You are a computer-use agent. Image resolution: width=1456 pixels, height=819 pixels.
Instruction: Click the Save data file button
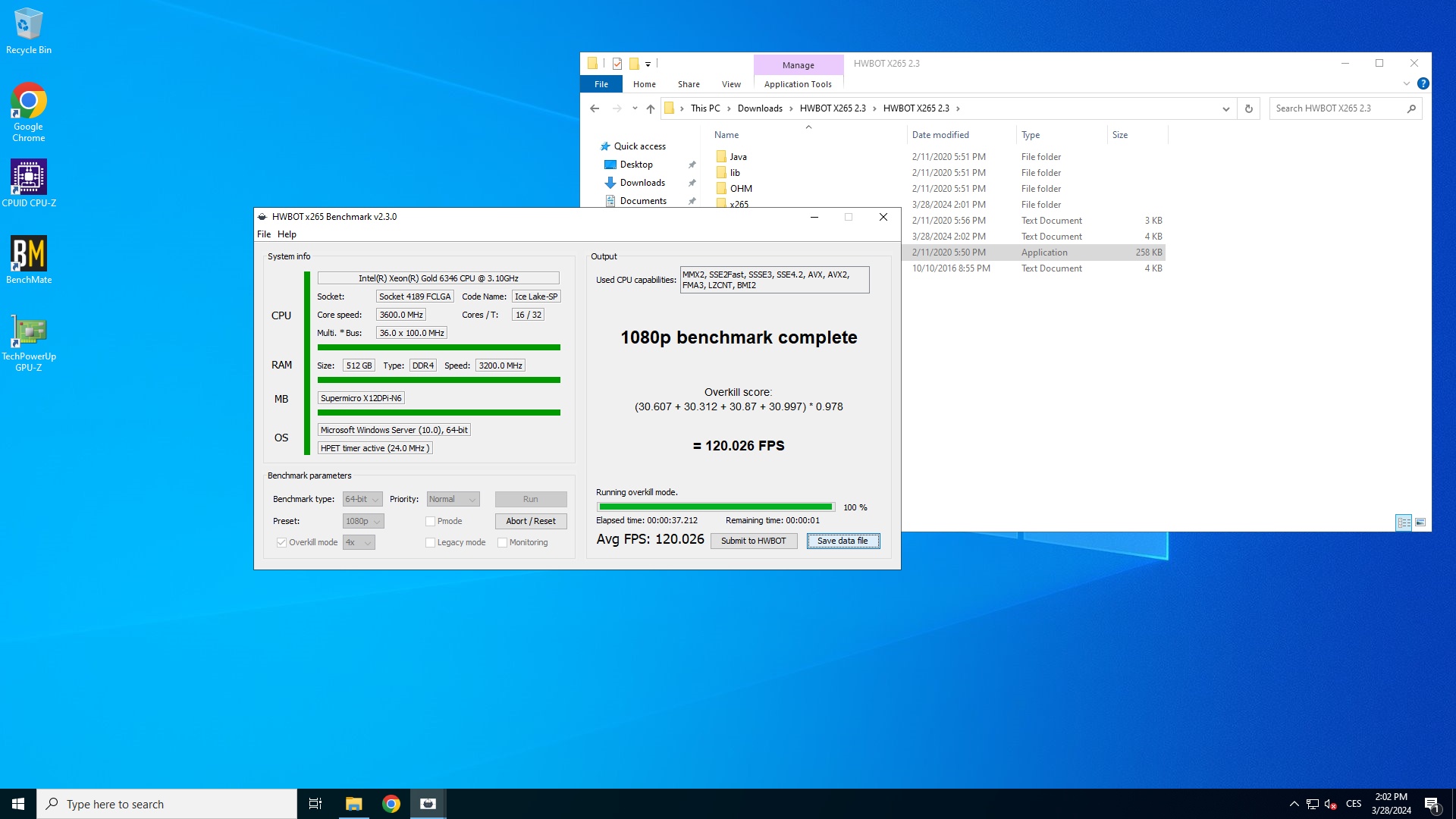coord(843,541)
